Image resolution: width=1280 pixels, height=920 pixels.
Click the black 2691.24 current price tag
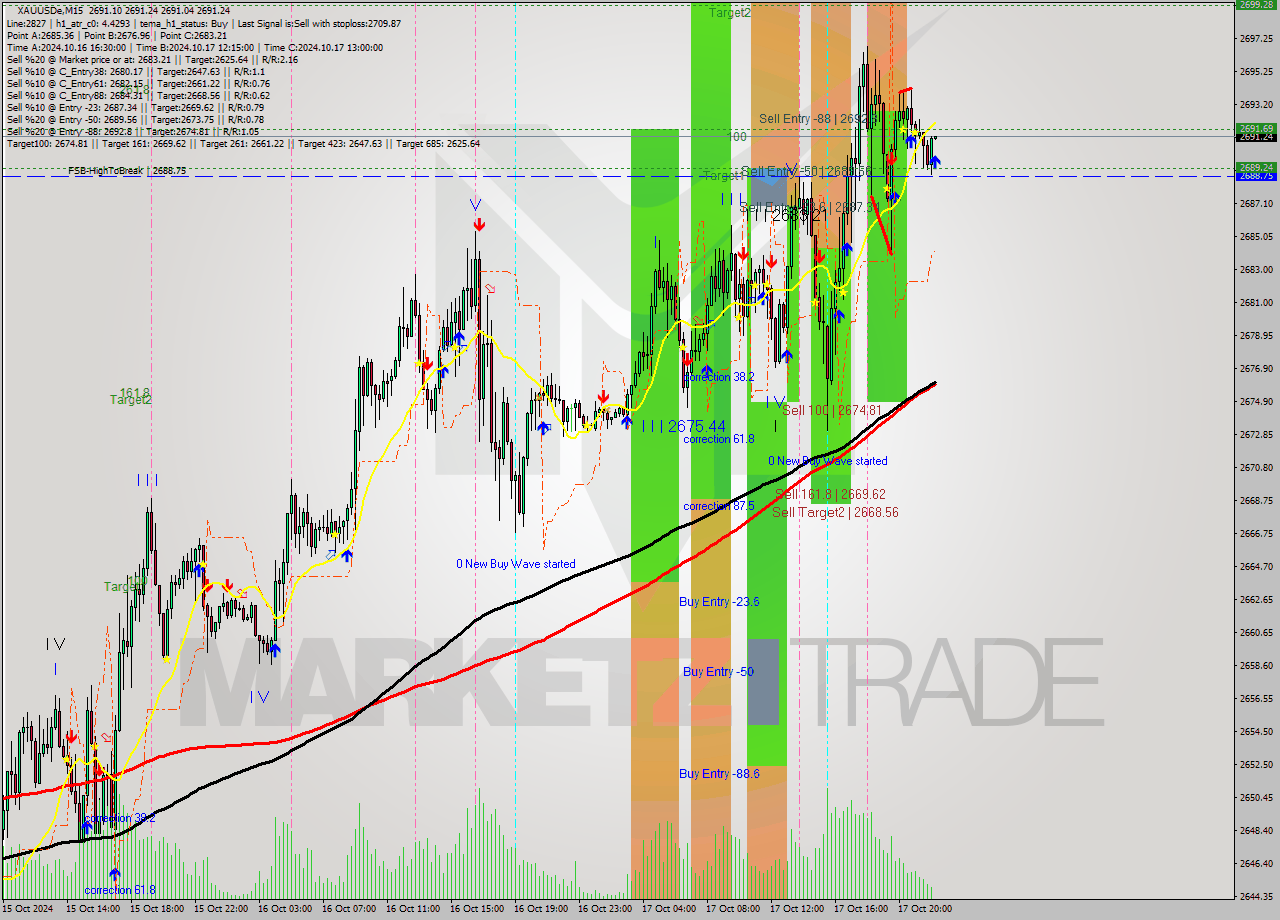coord(1256,136)
